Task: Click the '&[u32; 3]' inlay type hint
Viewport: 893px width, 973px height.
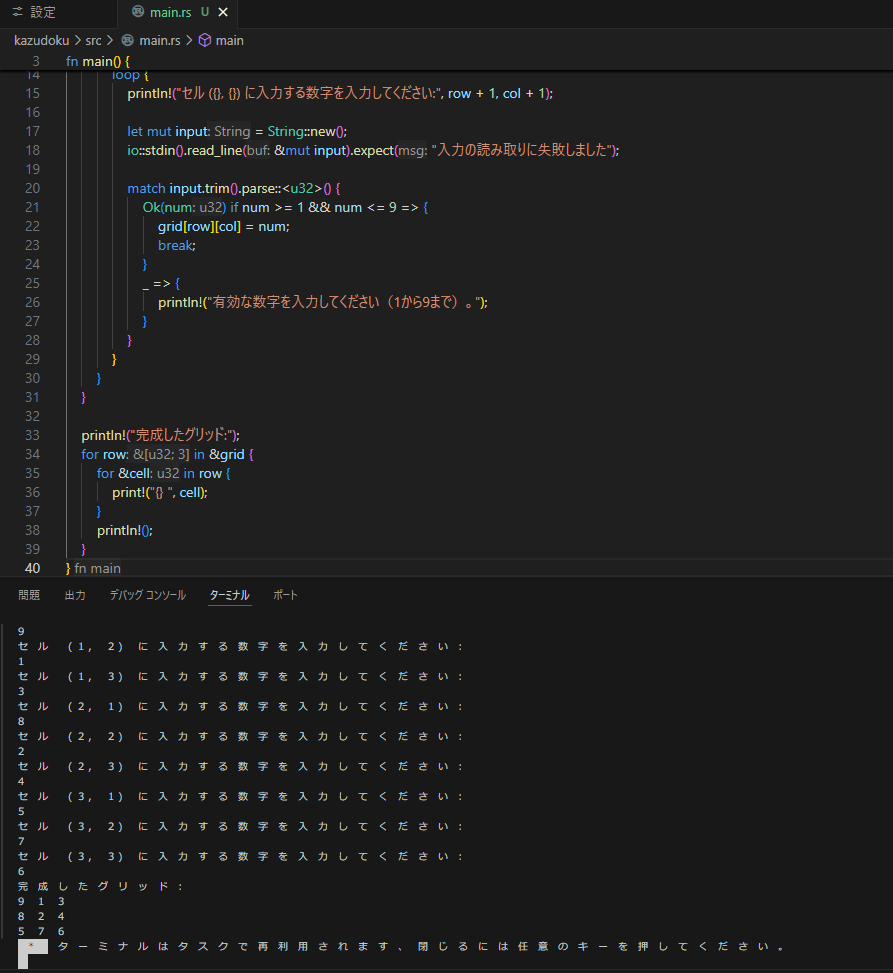Action: [161, 454]
